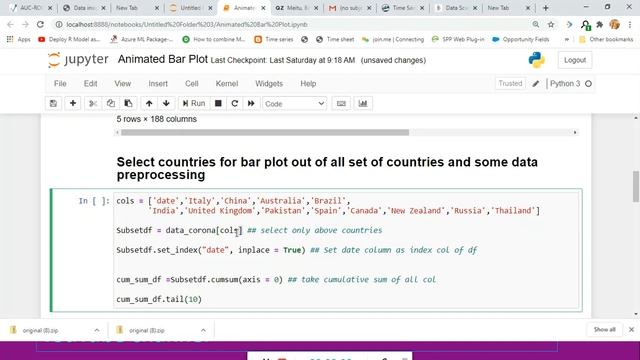This screenshot has height=360, width=640.
Task: Run the selected cell
Action: pyautogui.click(x=194, y=104)
